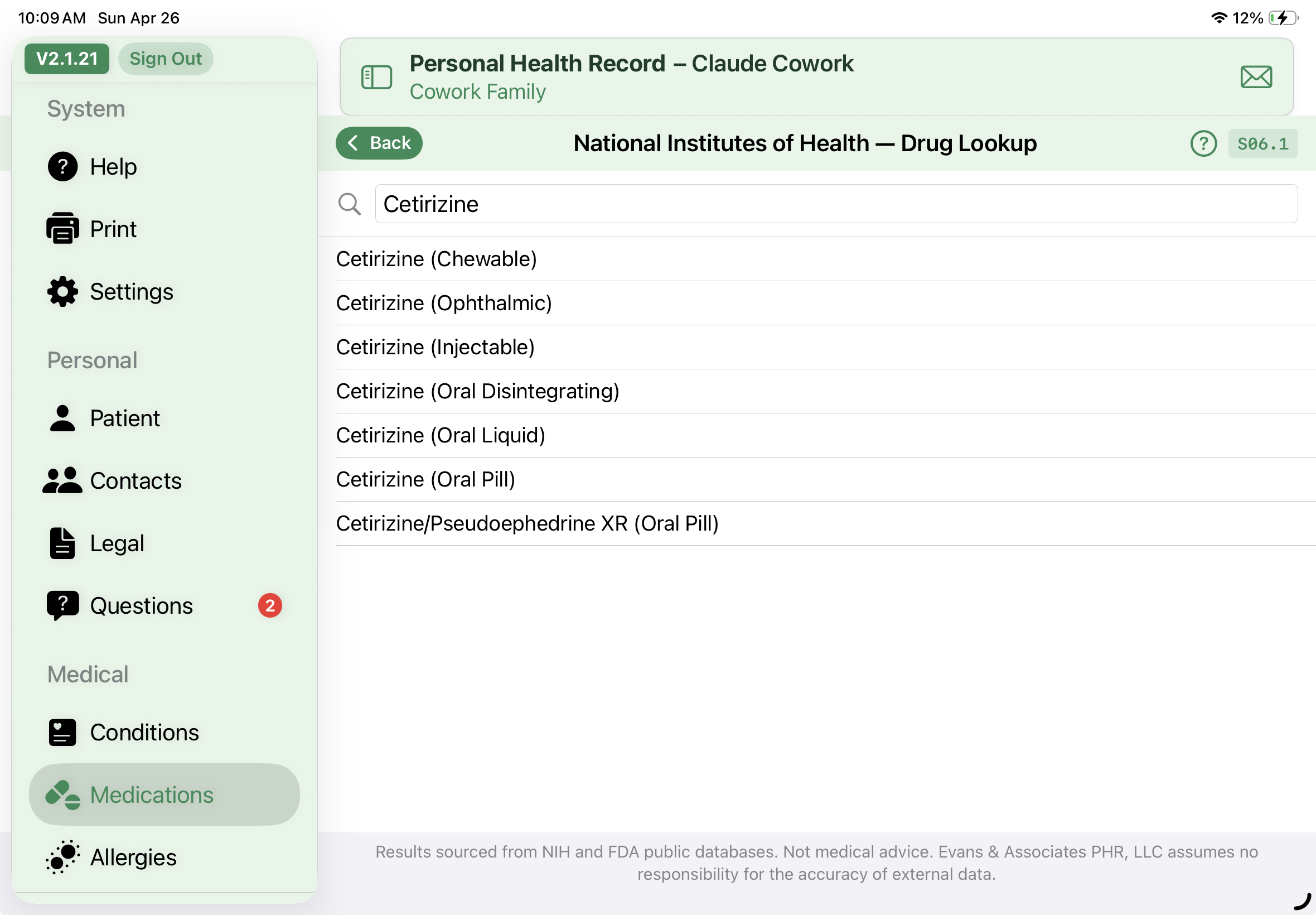Screen dimensions: 1316x915
Task: Select Cetirizine (Oral Liquid) result
Action: point(825,436)
